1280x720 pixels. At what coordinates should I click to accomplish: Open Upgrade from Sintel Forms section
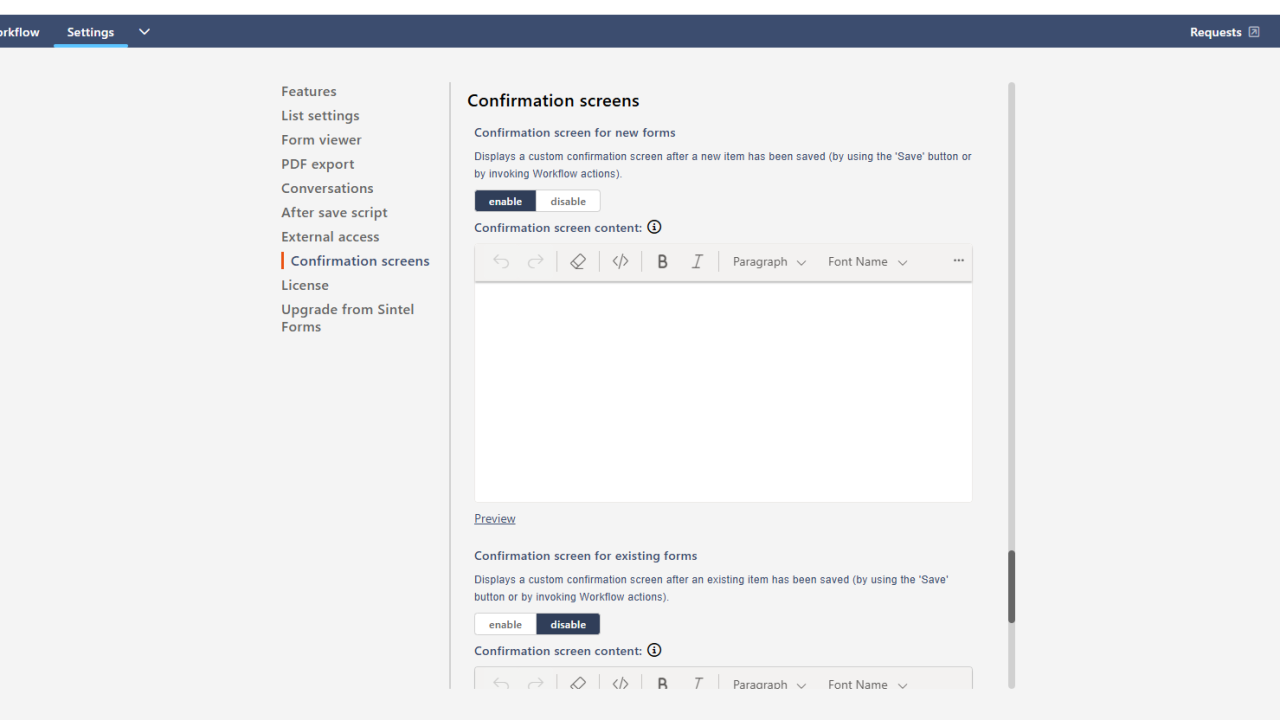(x=348, y=318)
